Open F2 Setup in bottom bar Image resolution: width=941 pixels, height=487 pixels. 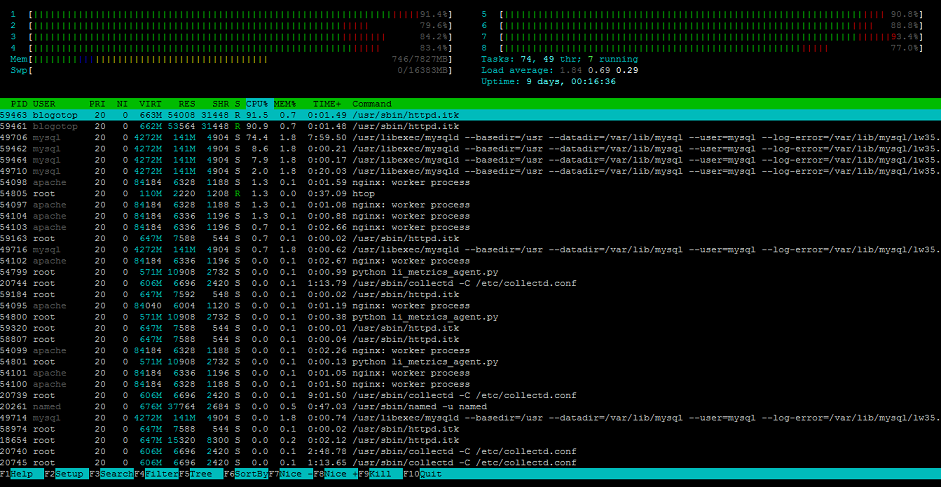[x=66, y=474]
